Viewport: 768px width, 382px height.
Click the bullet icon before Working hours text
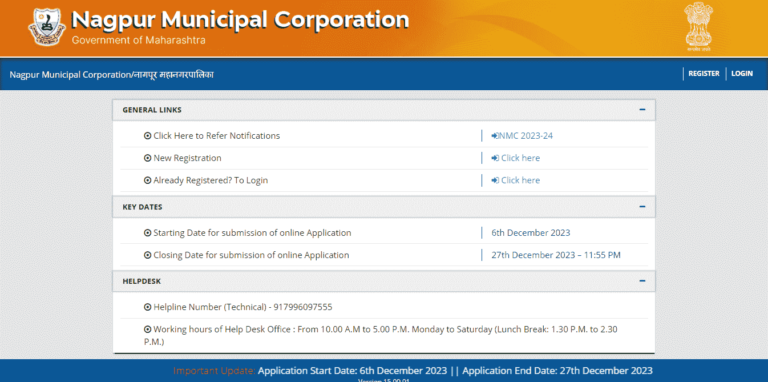[x=147, y=330]
